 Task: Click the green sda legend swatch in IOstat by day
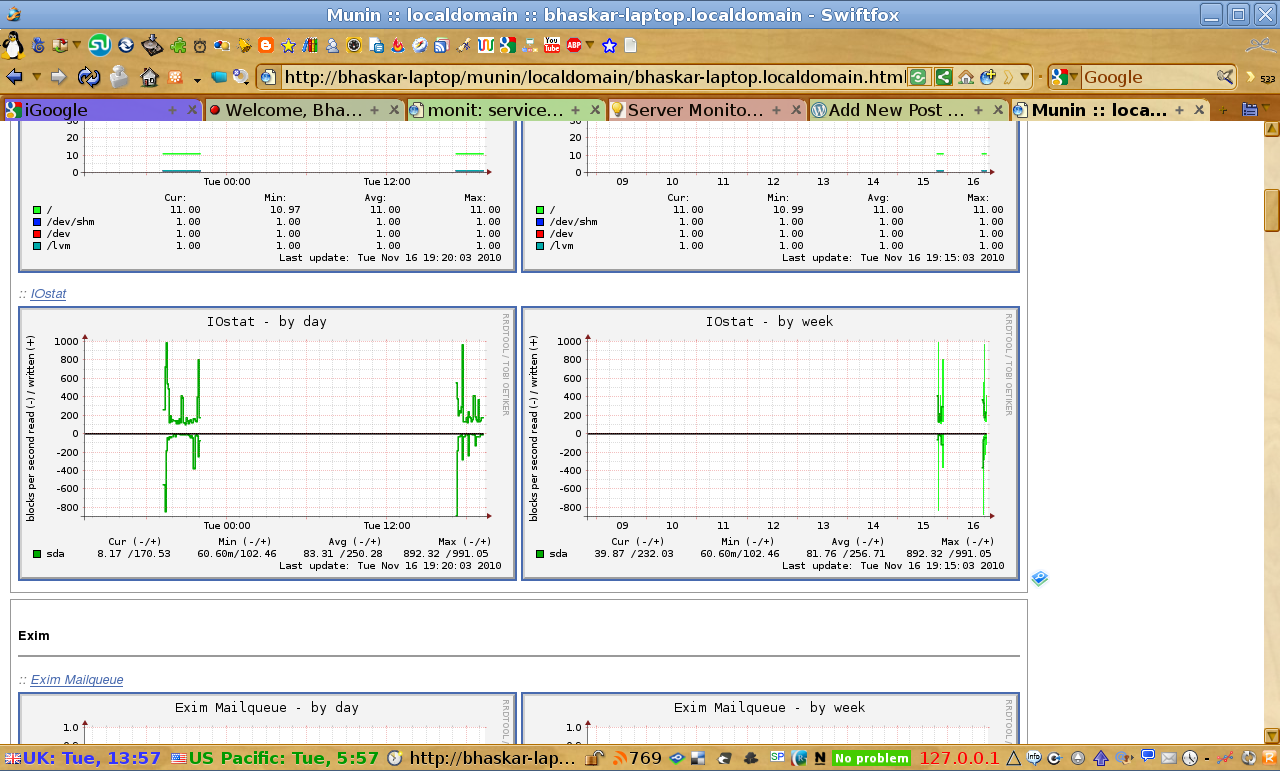pos(37,553)
